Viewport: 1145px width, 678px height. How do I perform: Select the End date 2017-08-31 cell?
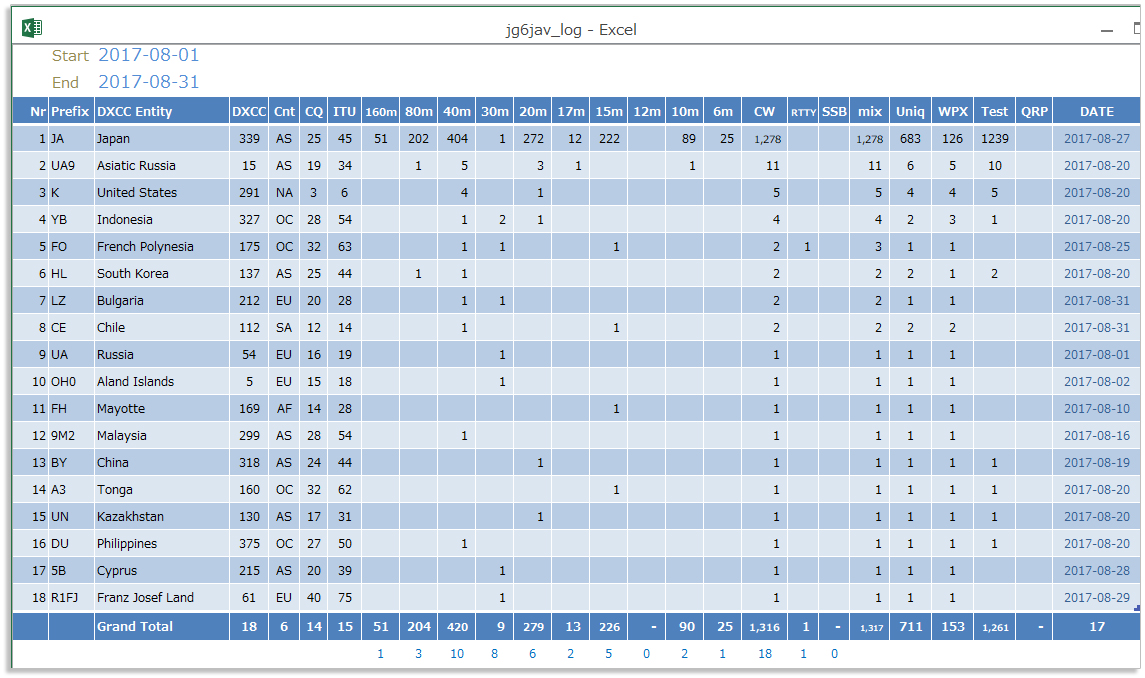148,82
